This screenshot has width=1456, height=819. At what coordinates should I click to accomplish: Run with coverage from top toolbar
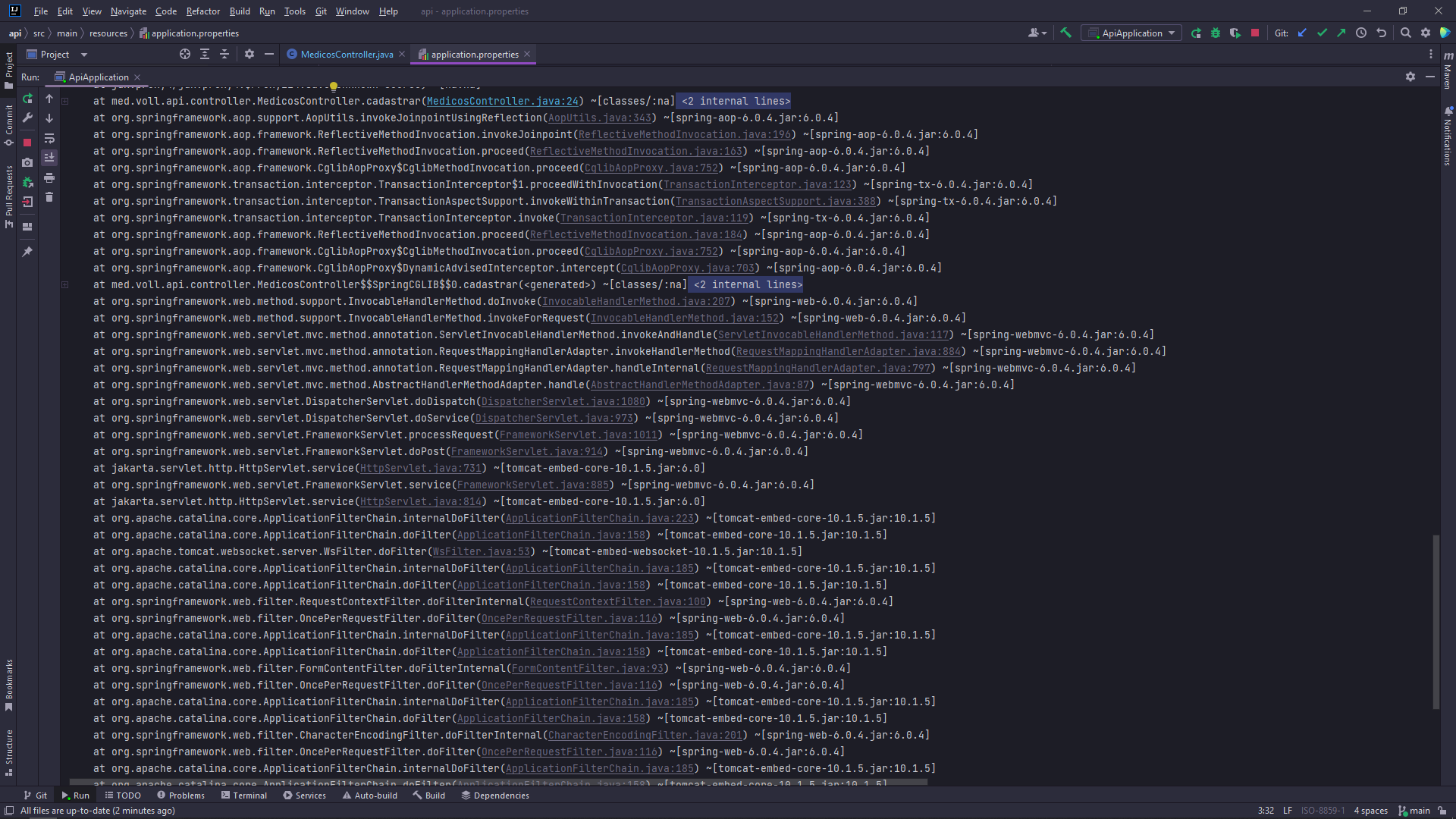point(1235,33)
